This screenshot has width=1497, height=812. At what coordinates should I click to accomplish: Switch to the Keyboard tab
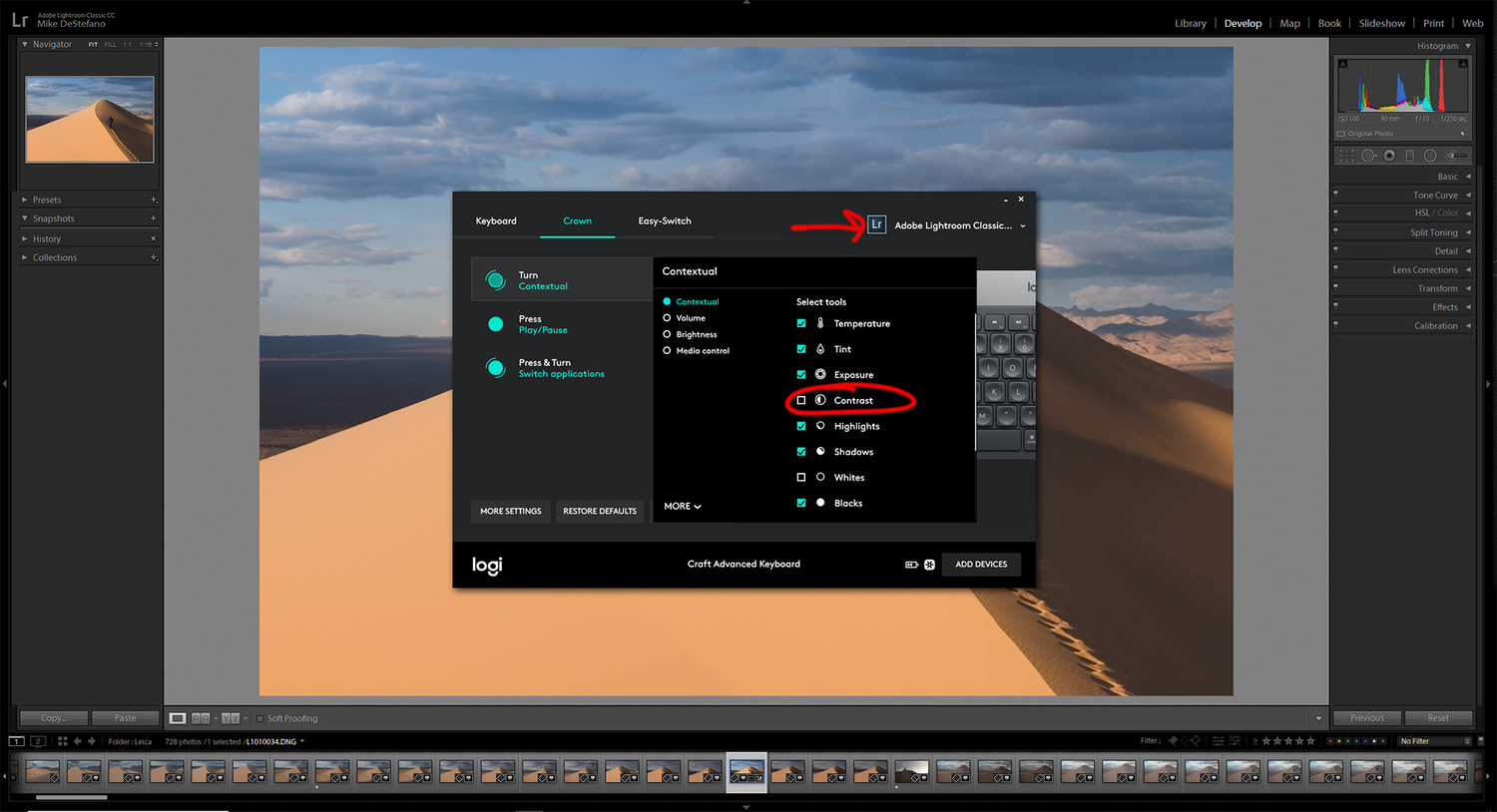[x=496, y=221]
